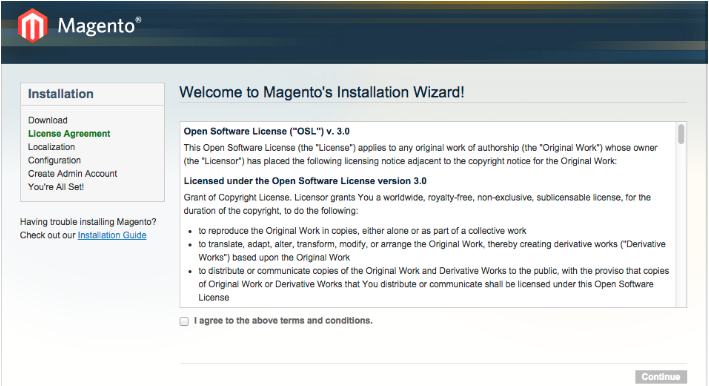Click the Open Software License v. 3.0 title
The width and height of the screenshot is (709, 386).
pos(266,131)
